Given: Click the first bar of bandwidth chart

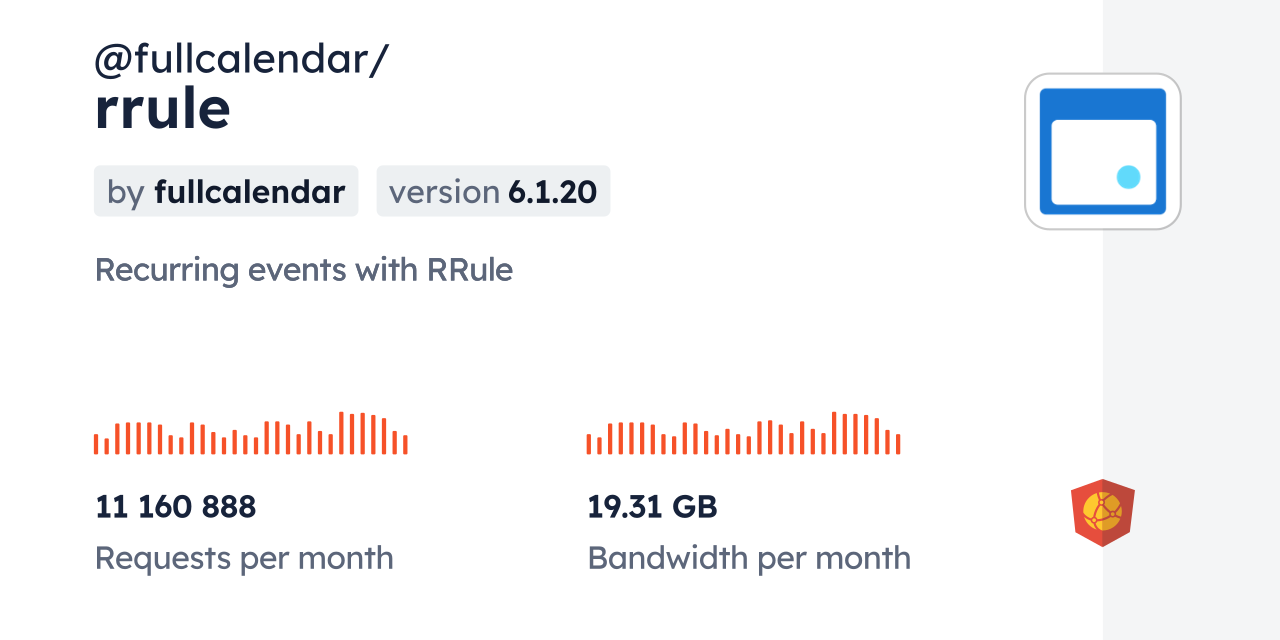Looking at the screenshot, I should [x=589, y=444].
